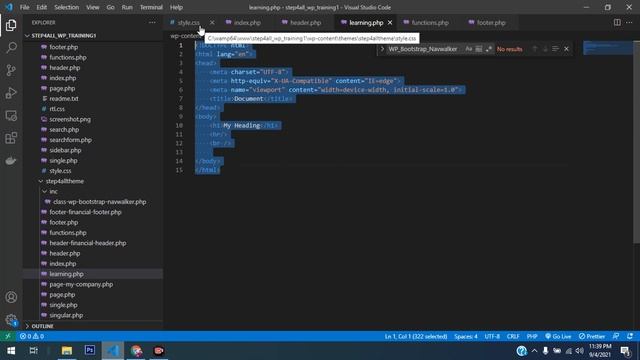The width and height of the screenshot is (640, 360).
Task: Click the Ln 1, Col 1 cursor position
Action: 416,336
